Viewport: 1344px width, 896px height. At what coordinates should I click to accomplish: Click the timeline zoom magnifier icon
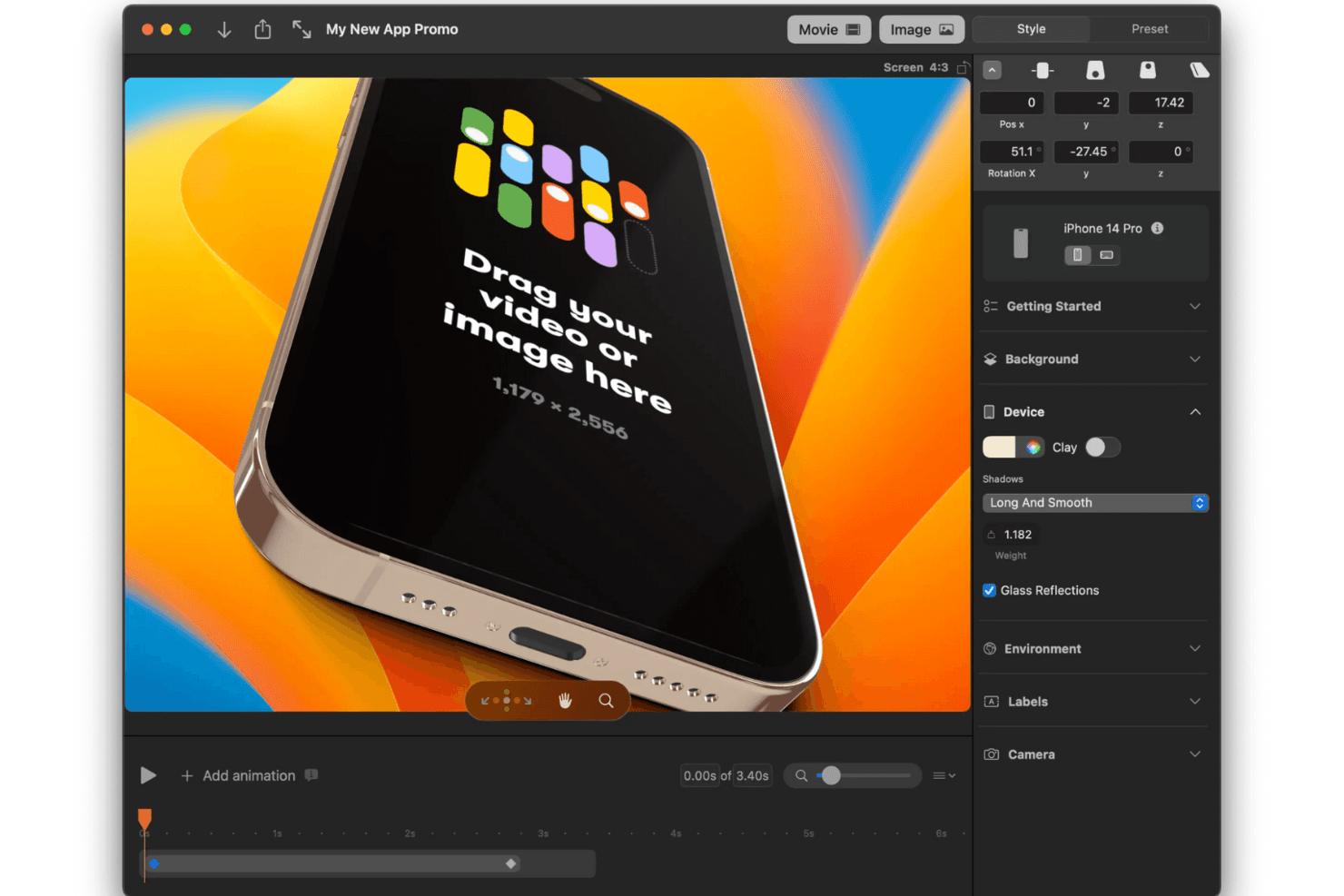point(801,775)
